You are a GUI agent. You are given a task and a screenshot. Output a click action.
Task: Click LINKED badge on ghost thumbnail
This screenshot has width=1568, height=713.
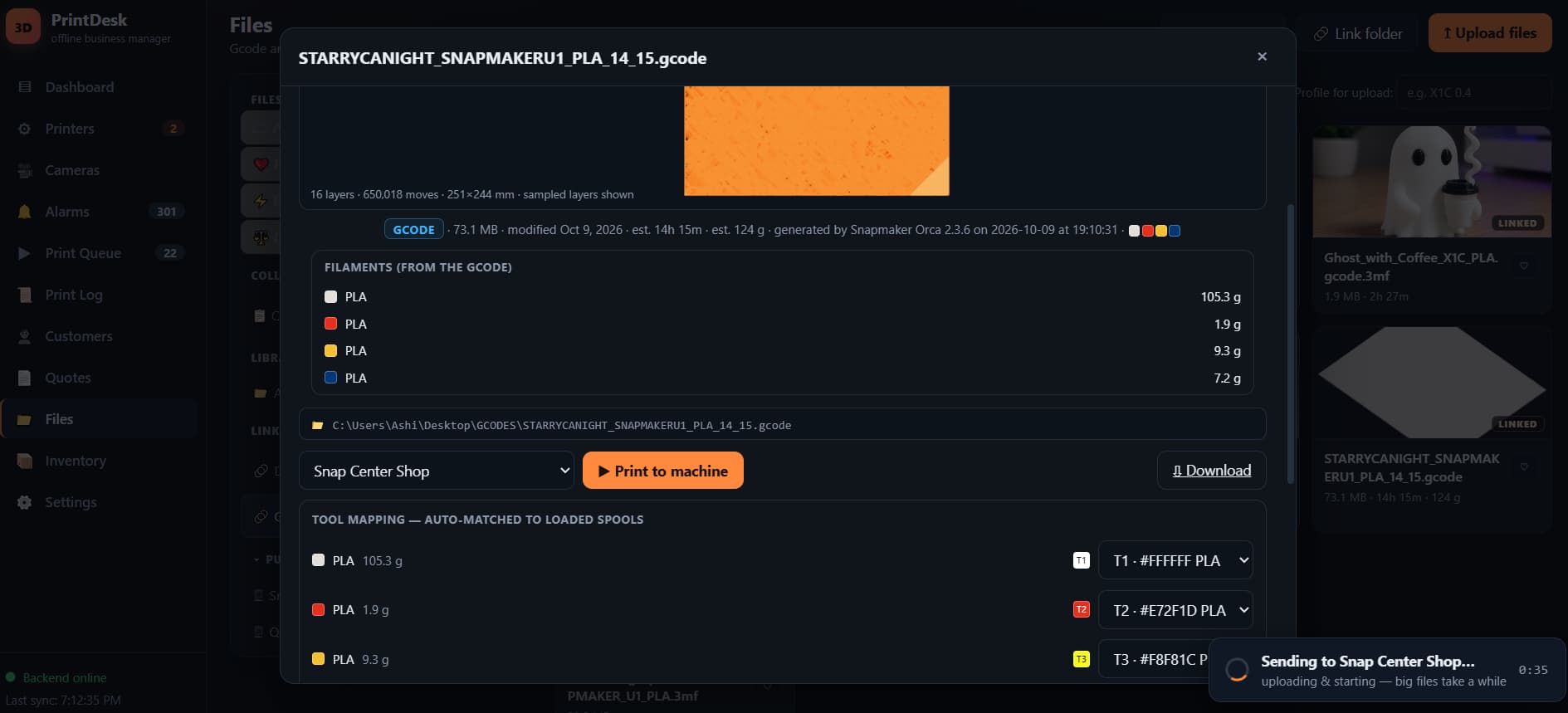(1517, 223)
